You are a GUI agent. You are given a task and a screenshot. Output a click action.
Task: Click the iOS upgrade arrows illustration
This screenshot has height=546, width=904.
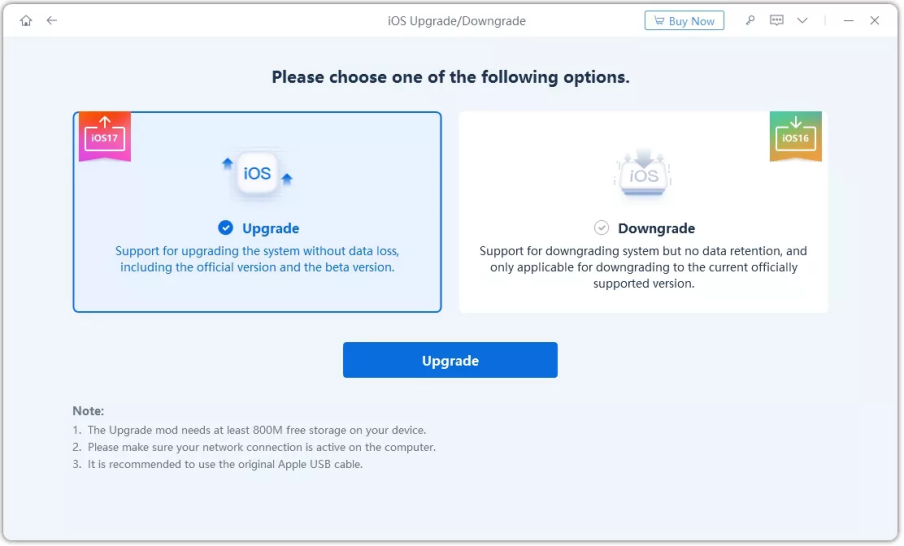(257, 173)
